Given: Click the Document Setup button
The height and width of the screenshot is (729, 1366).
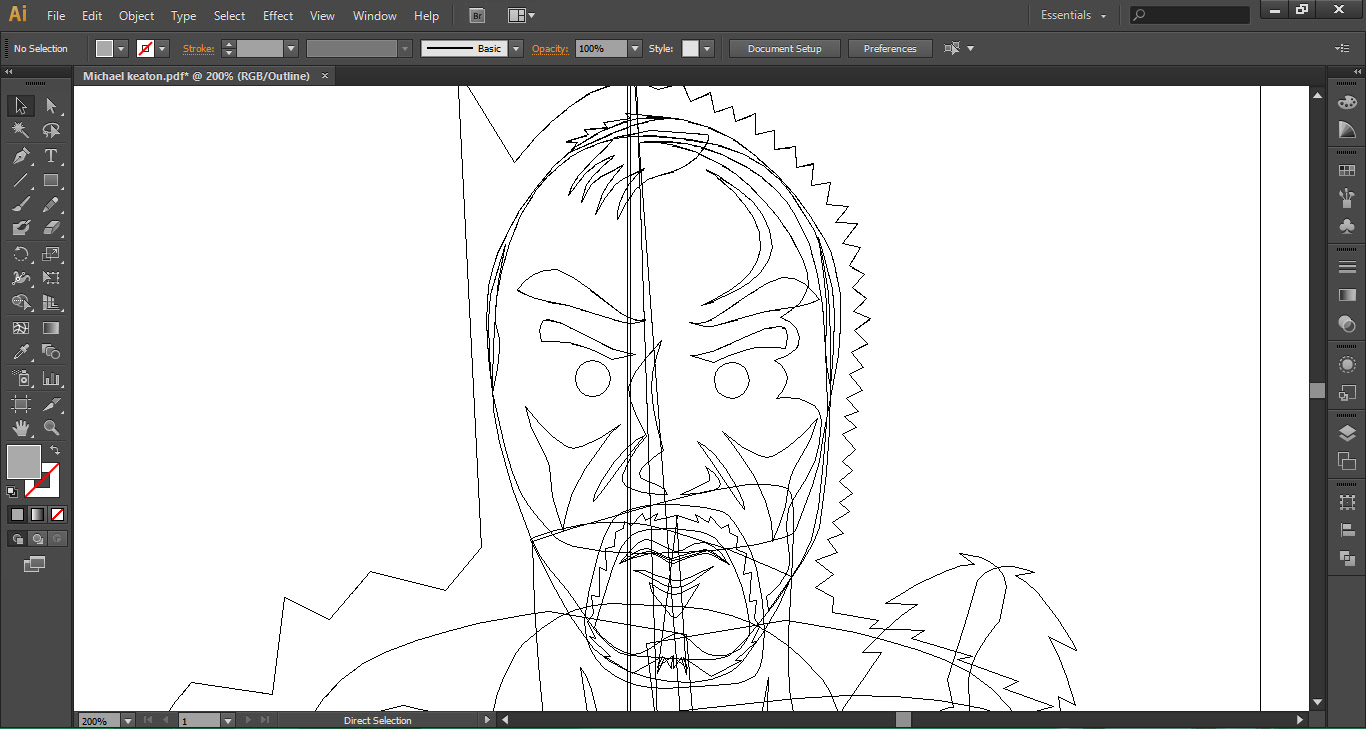Looking at the screenshot, I should (x=784, y=49).
